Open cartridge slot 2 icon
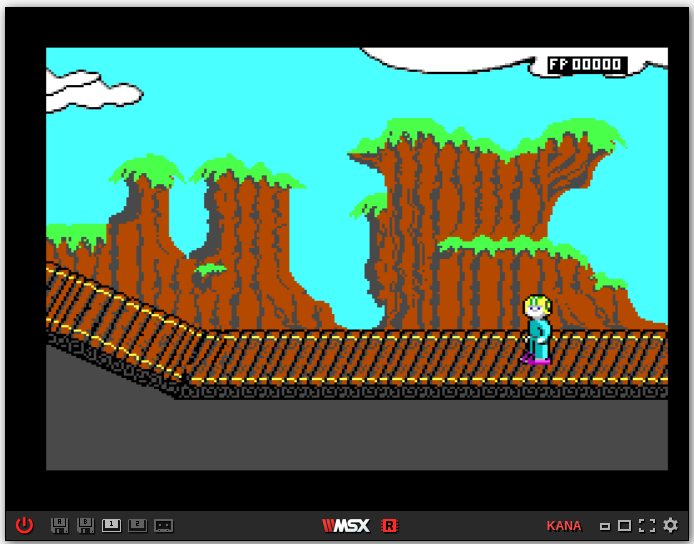The image size is (694, 544). pos(138,525)
